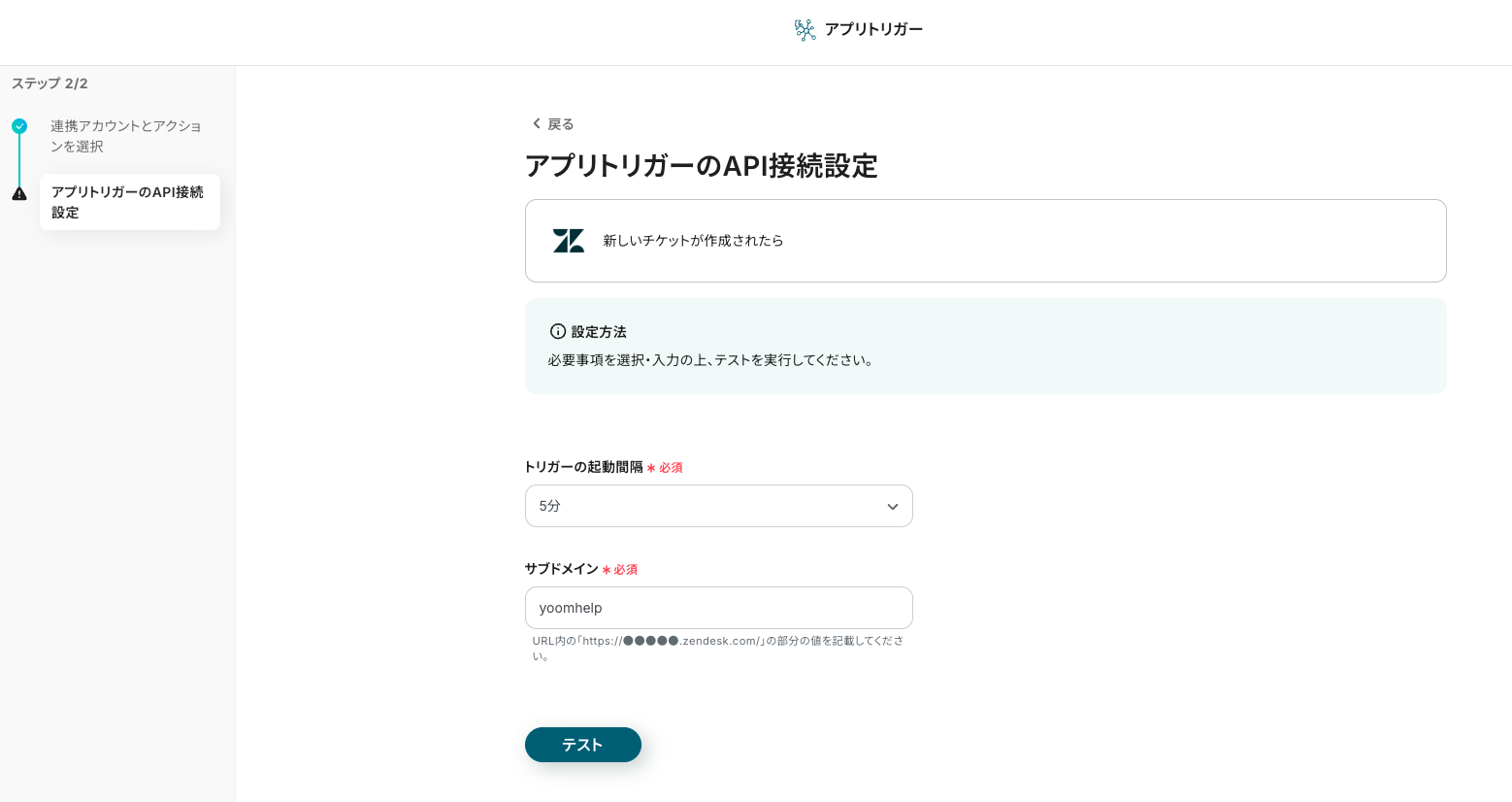This screenshot has width=1512, height=802.
Task: Click the Zendesk logo icon
Action: (569, 241)
